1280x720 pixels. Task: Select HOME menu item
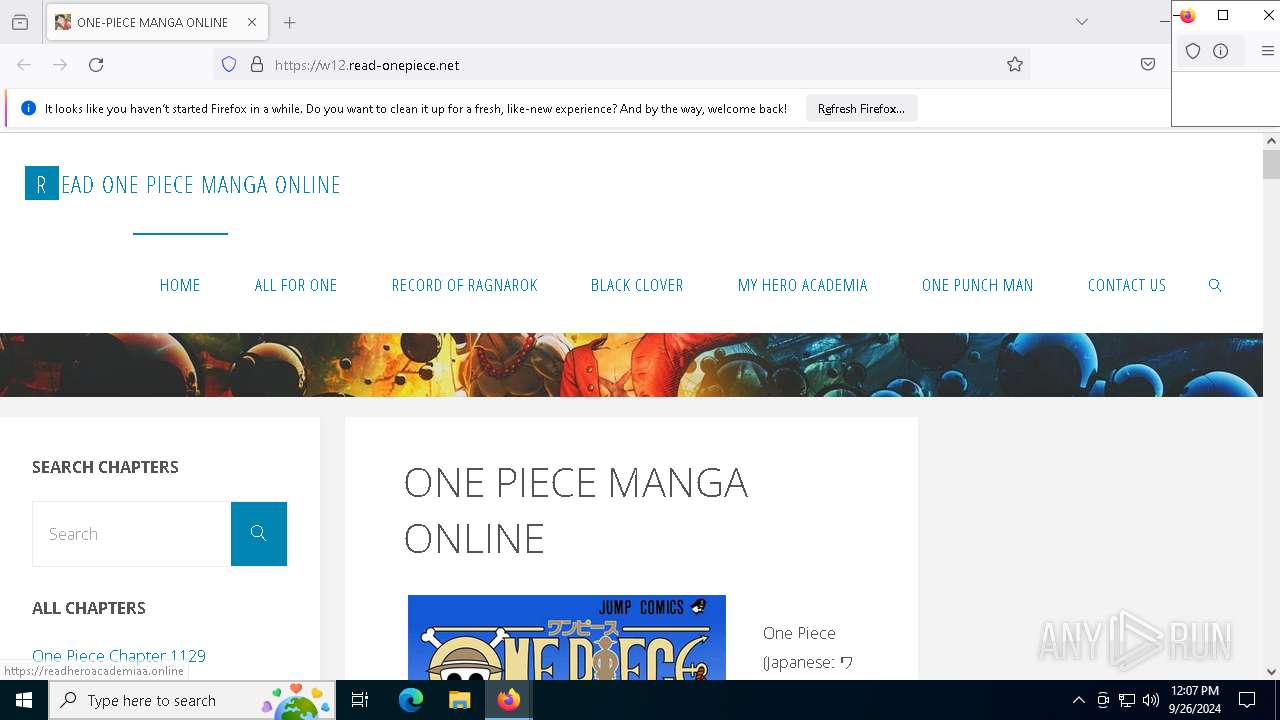pyautogui.click(x=180, y=285)
